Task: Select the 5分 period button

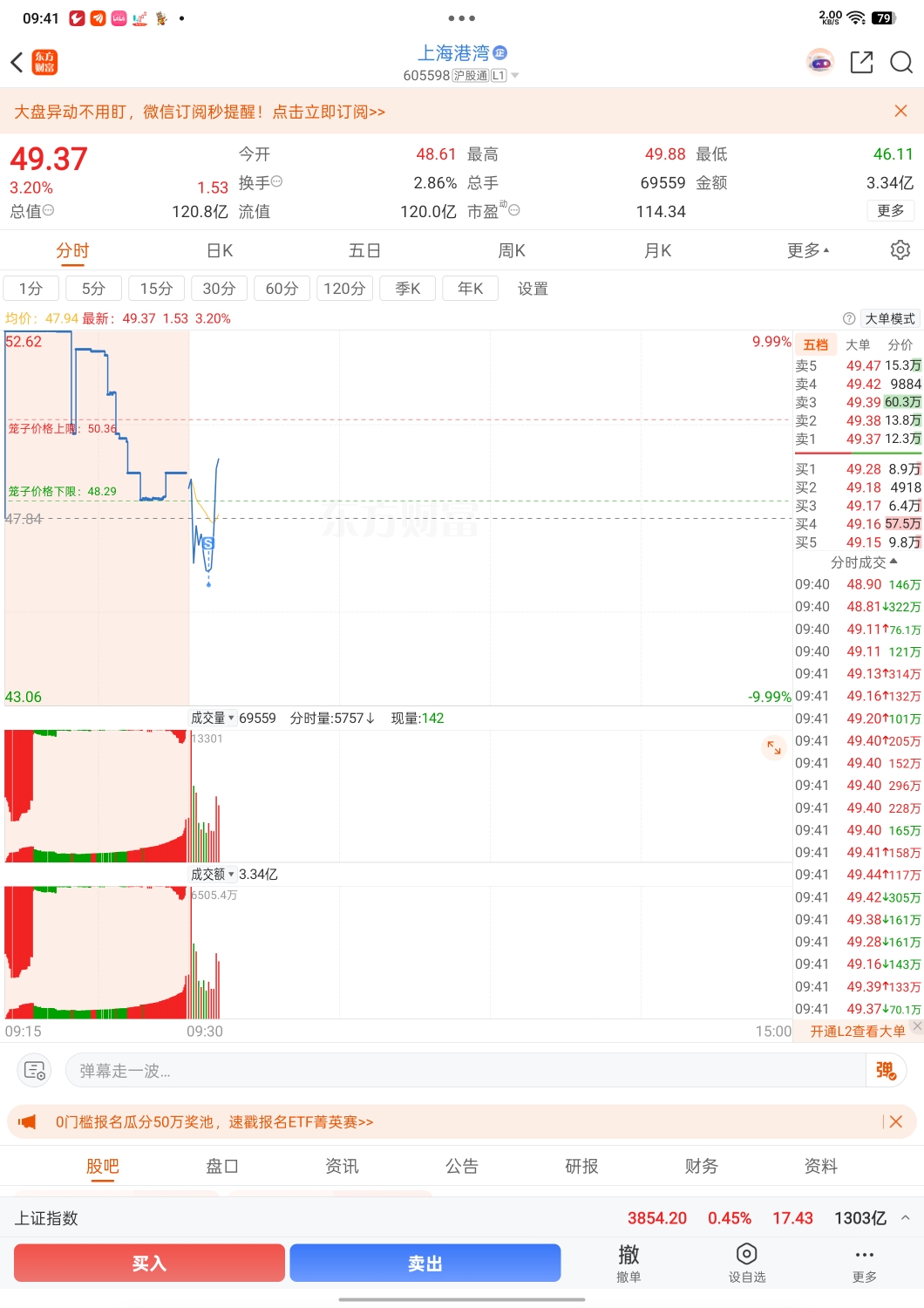Action: pyautogui.click(x=93, y=289)
